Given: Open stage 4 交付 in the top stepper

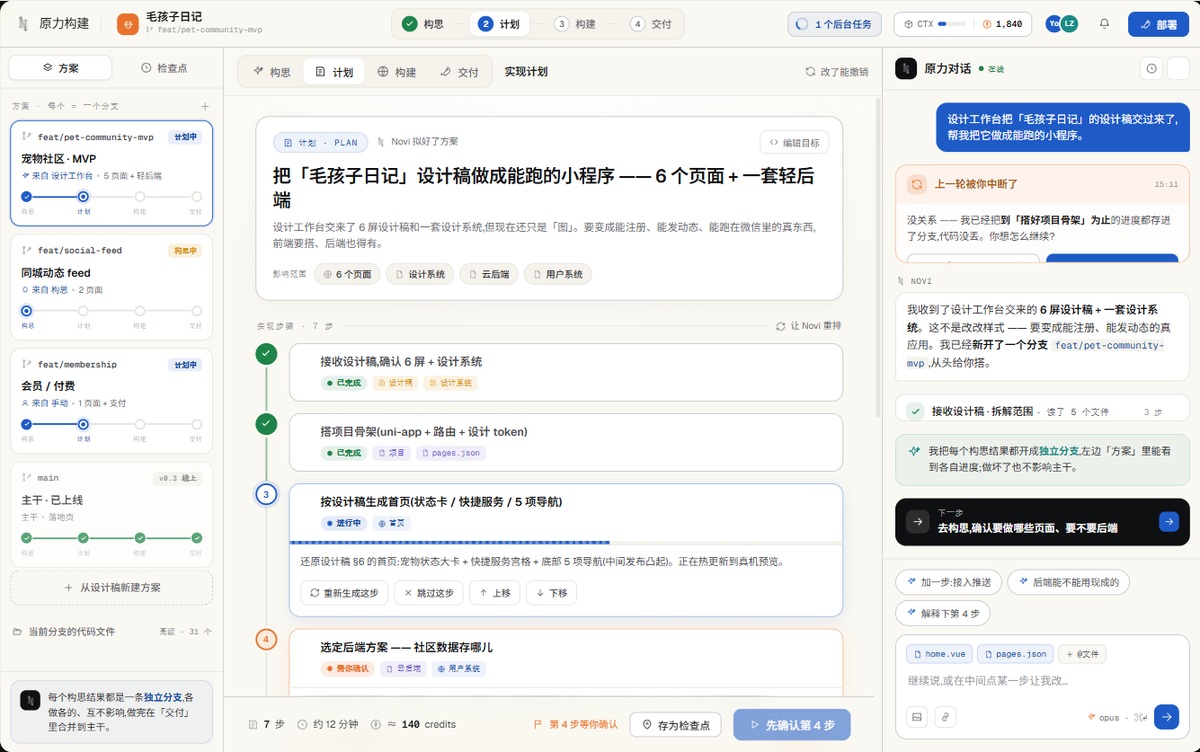Looking at the screenshot, I should click(651, 24).
